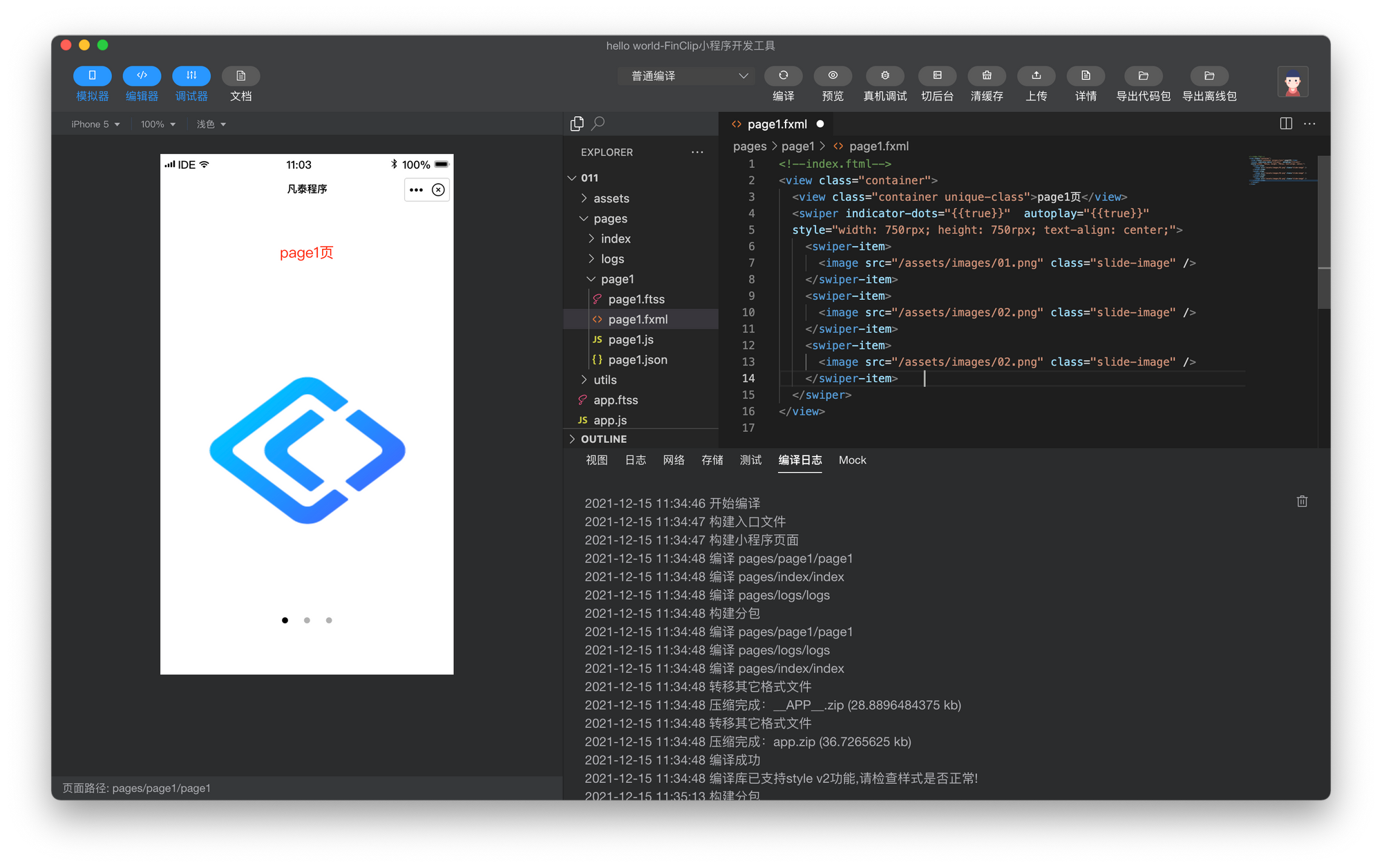Expand the assets folder
This screenshot has height=868, width=1382.
pyautogui.click(x=641, y=198)
